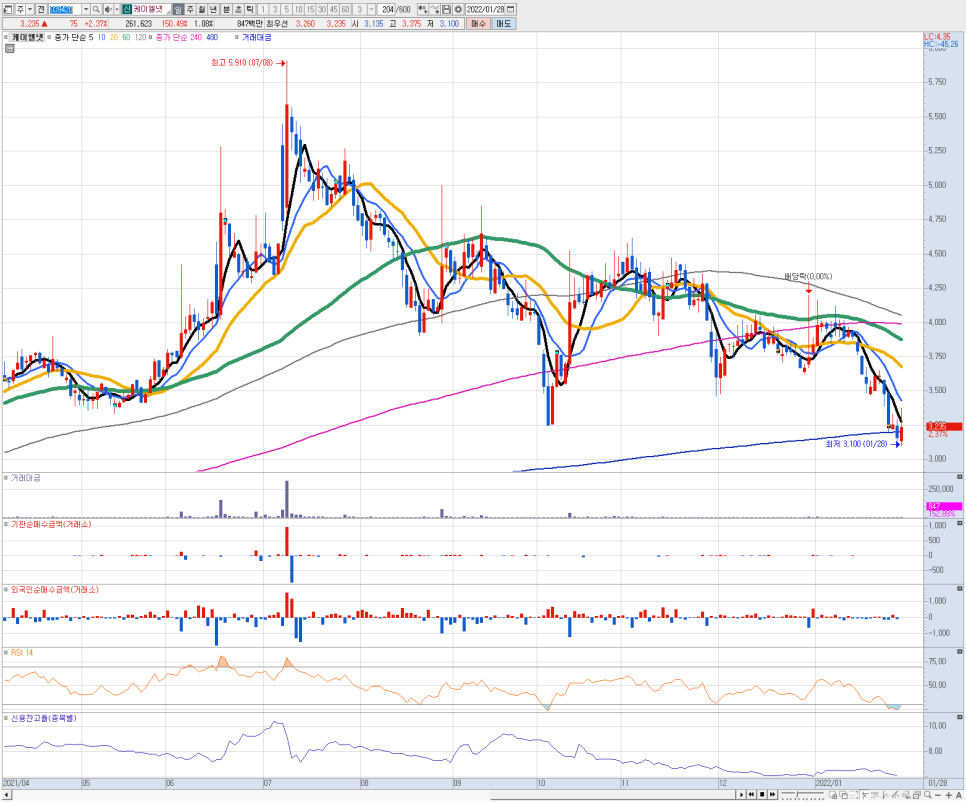Open the stock code search magnifier
Viewport: 966px width, 802px height.
[x=96, y=9]
